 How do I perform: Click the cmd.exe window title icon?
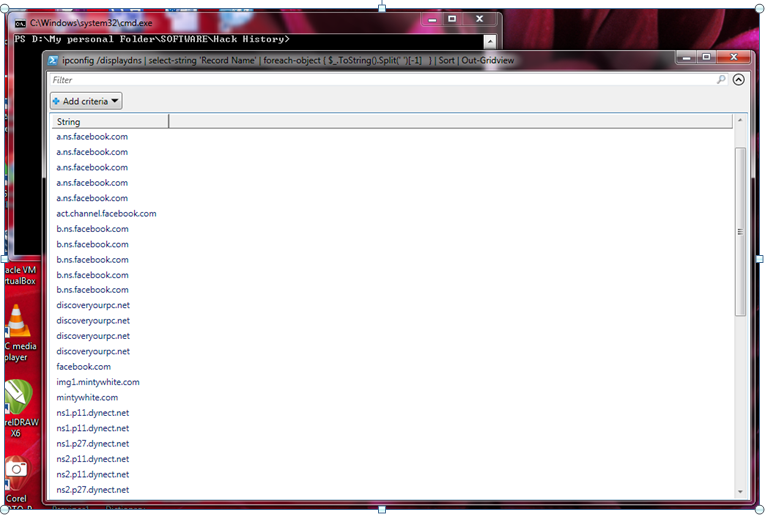click(x=20, y=23)
